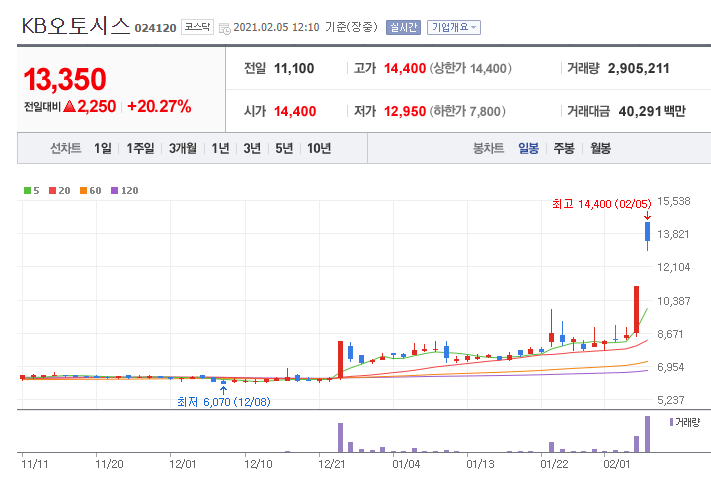
Task: Click the 02/01 date axis label
Action: 616,464
